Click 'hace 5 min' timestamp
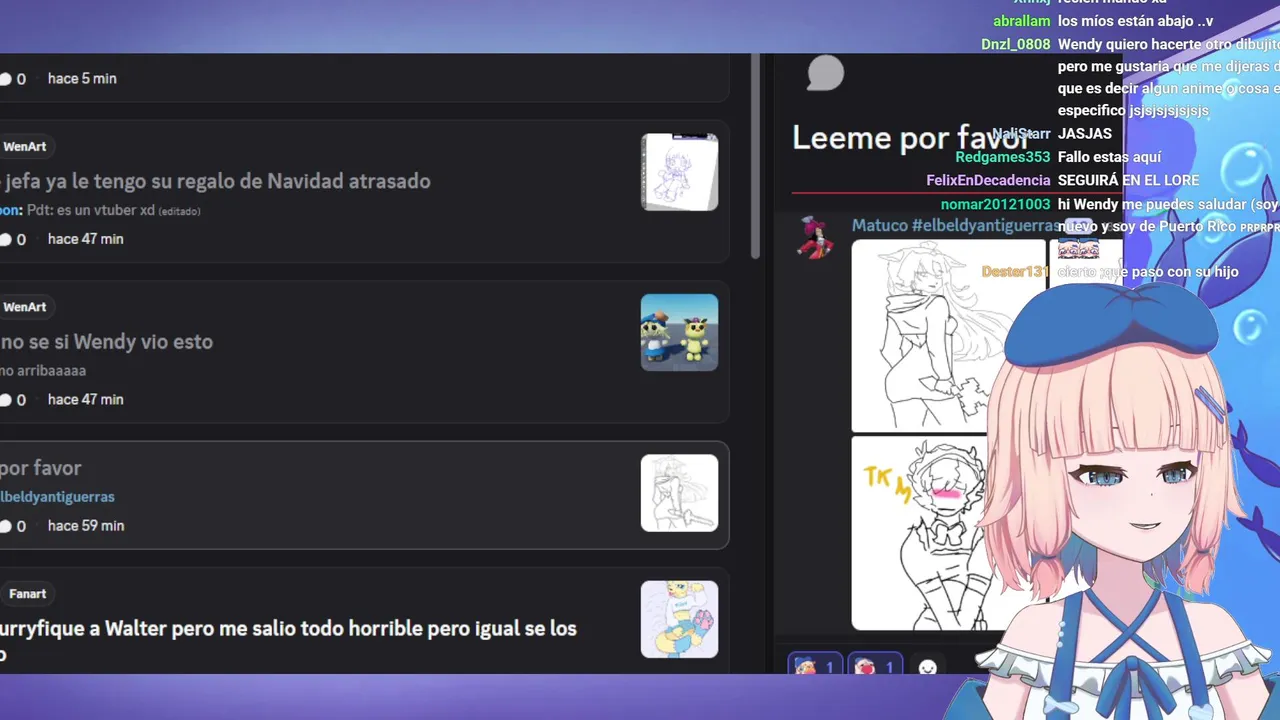Image resolution: width=1280 pixels, height=720 pixels. 82,79
